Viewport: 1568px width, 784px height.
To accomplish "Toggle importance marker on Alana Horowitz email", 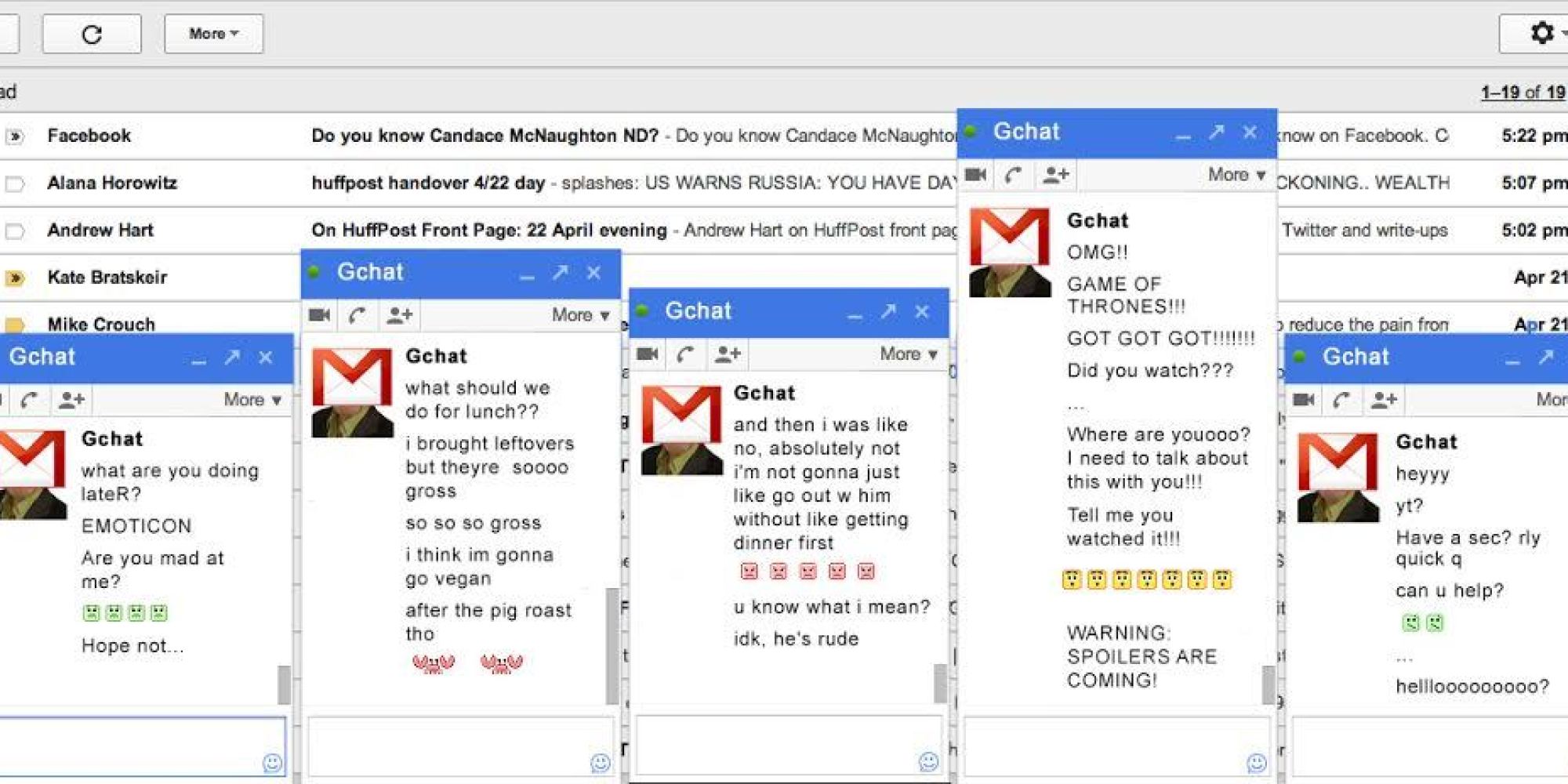I will click(14, 184).
